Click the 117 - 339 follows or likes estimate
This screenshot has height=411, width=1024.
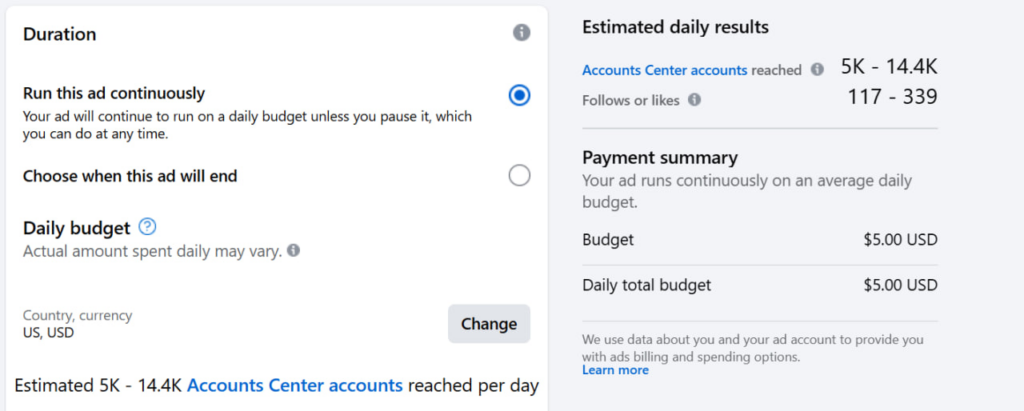click(x=893, y=97)
